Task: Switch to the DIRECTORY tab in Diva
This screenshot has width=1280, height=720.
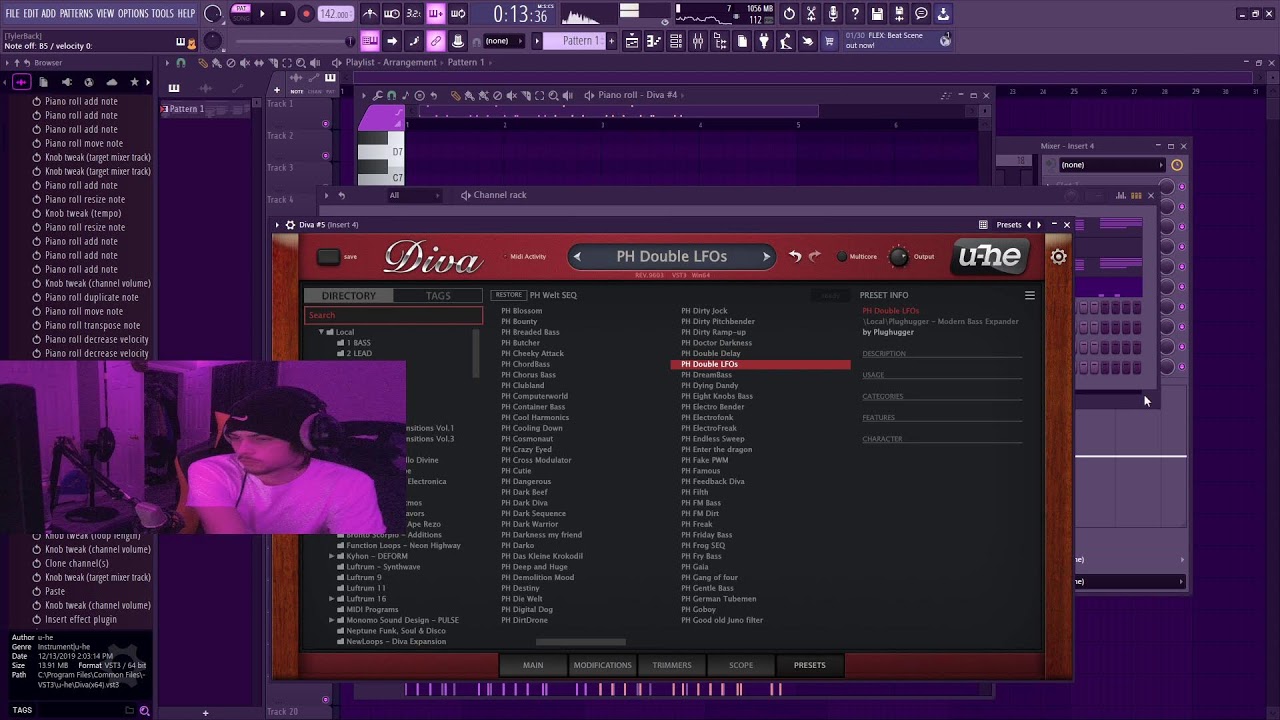Action: pyautogui.click(x=348, y=296)
